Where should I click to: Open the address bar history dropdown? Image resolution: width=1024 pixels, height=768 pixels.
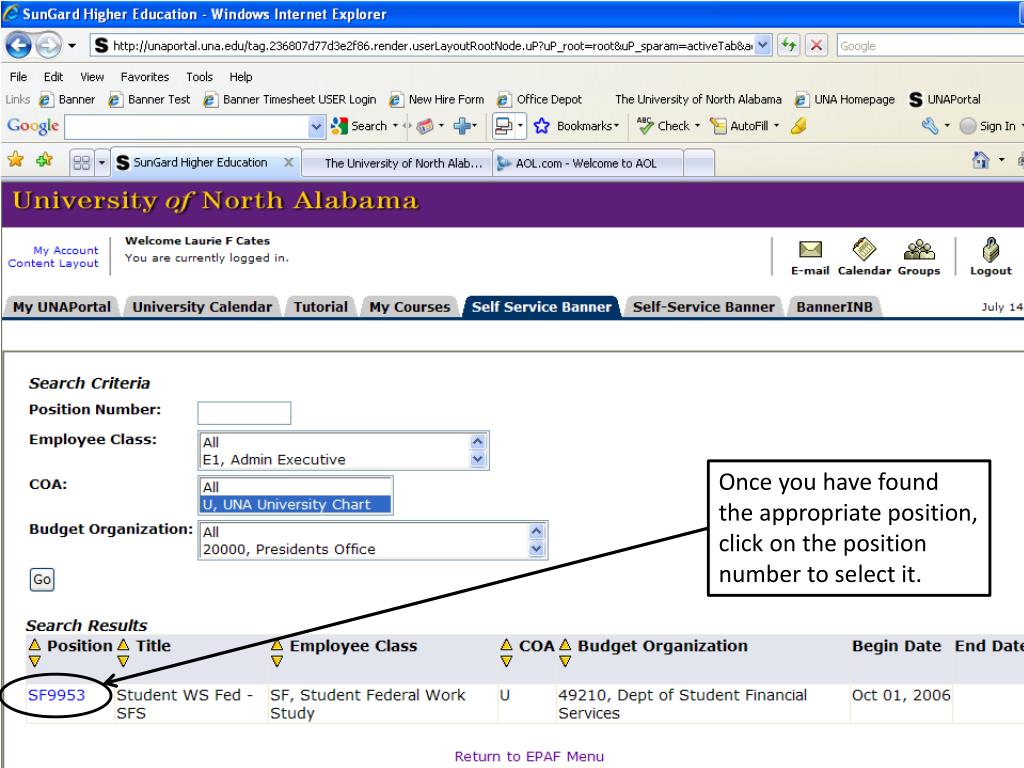763,46
